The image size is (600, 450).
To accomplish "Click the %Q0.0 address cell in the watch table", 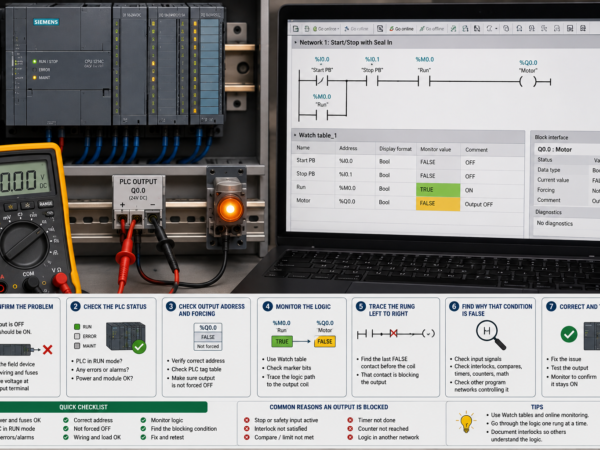I will click(x=347, y=201).
